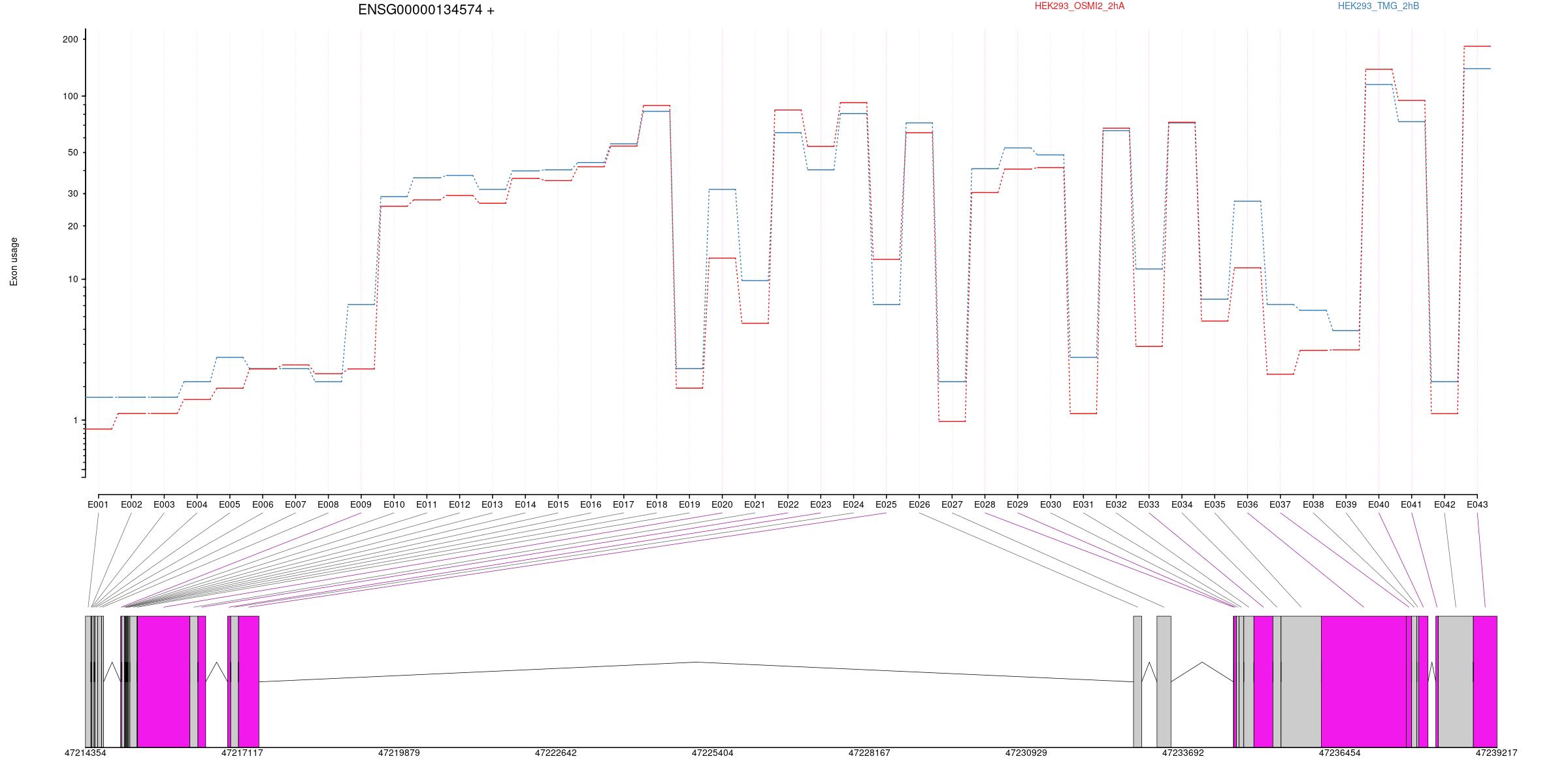Click the E005 exon label
Image resolution: width=1568 pixels, height=784 pixels.
tap(229, 504)
